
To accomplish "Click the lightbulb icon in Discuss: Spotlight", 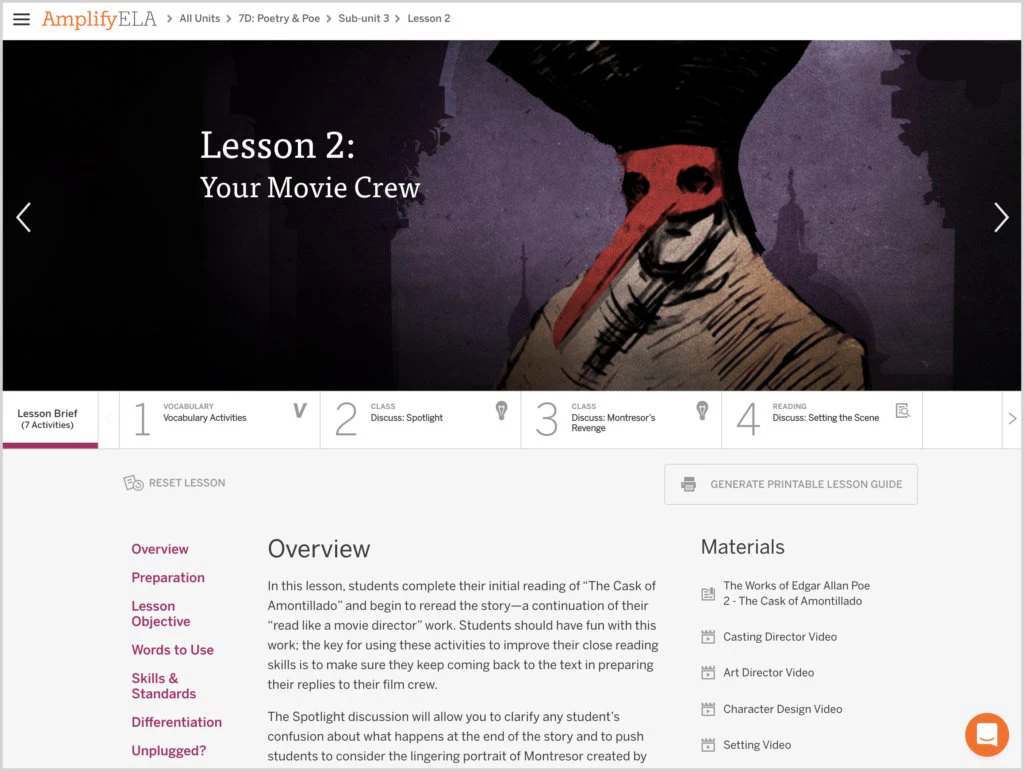I will click(x=502, y=411).
